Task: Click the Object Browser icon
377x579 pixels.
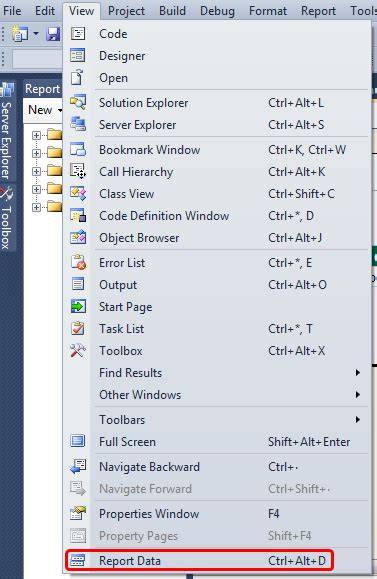Action: tap(78, 237)
